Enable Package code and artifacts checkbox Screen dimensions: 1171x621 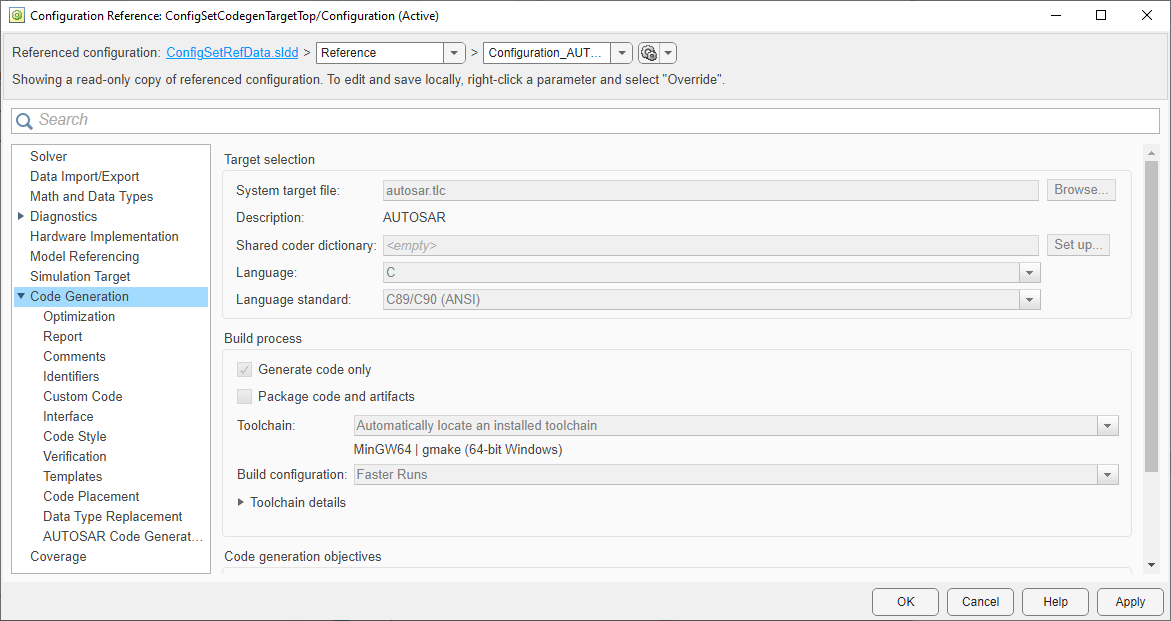[245, 397]
